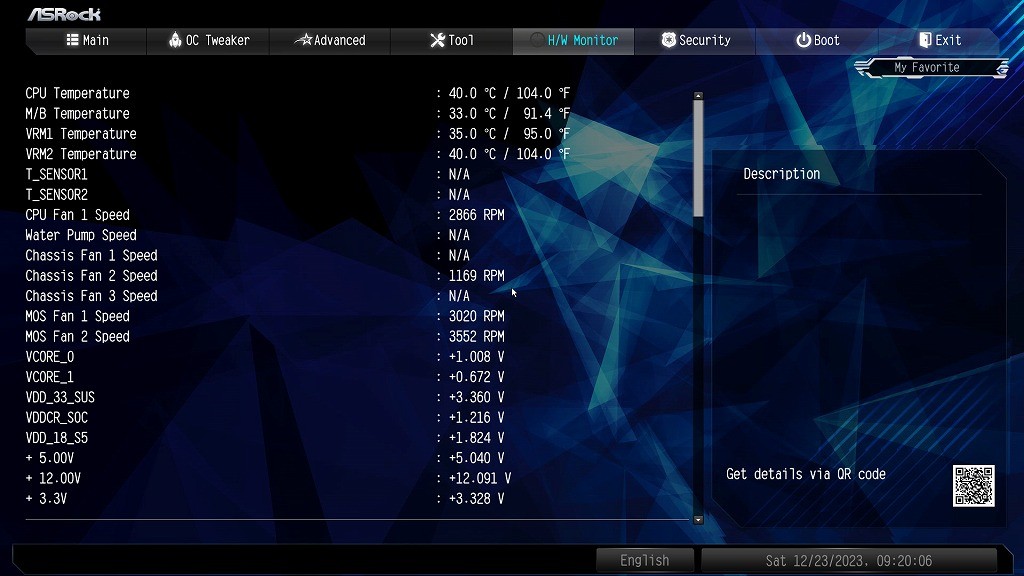Click the Tool wrench icon
The height and width of the screenshot is (576, 1024).
[x=438, y=40]
